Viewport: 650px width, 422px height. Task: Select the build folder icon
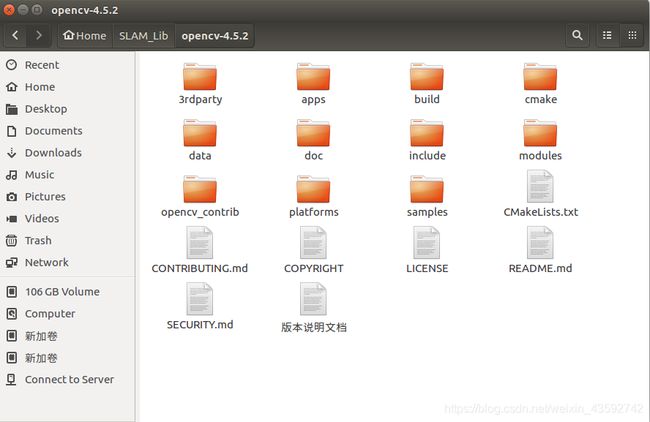tap(427, 77)
